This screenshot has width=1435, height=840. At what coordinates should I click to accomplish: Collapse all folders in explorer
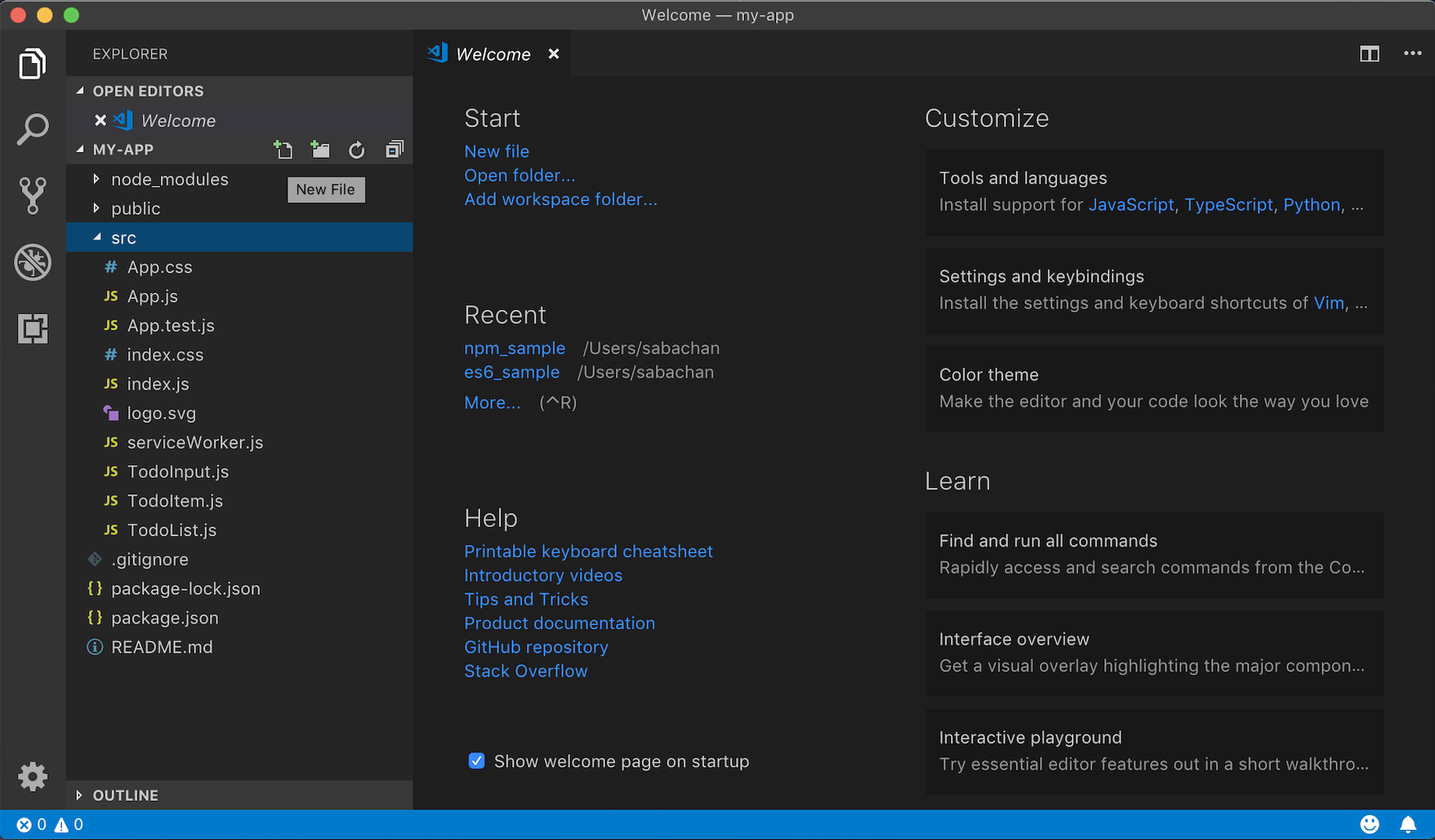(394, 149)
